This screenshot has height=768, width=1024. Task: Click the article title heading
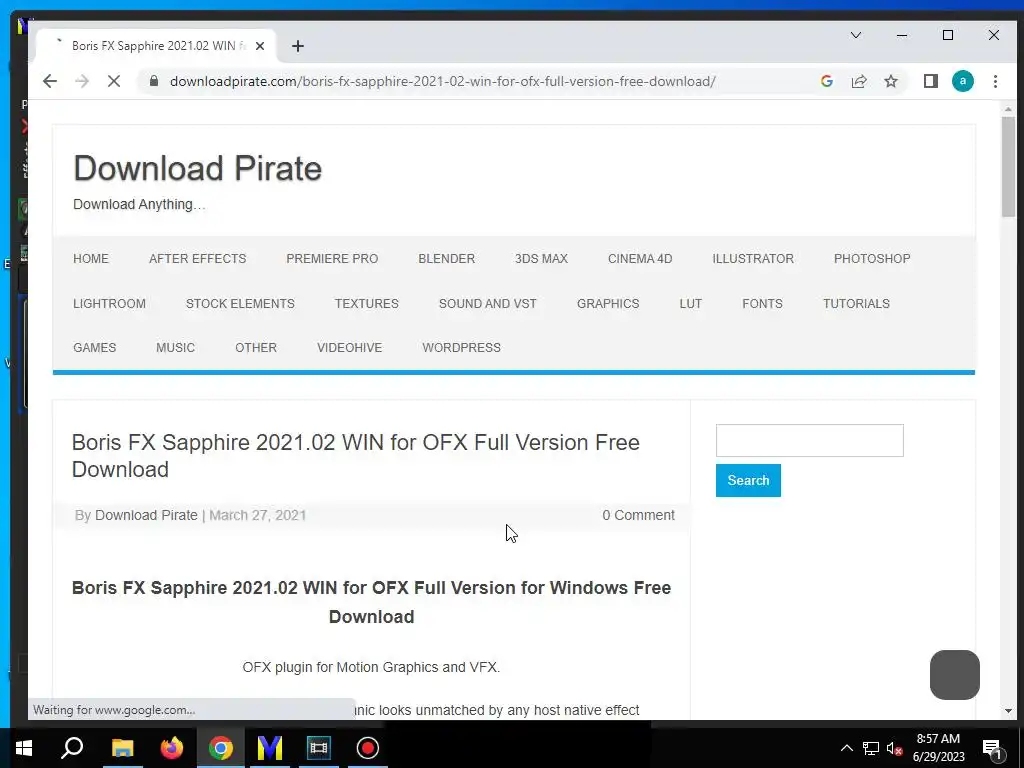(355, 456)
